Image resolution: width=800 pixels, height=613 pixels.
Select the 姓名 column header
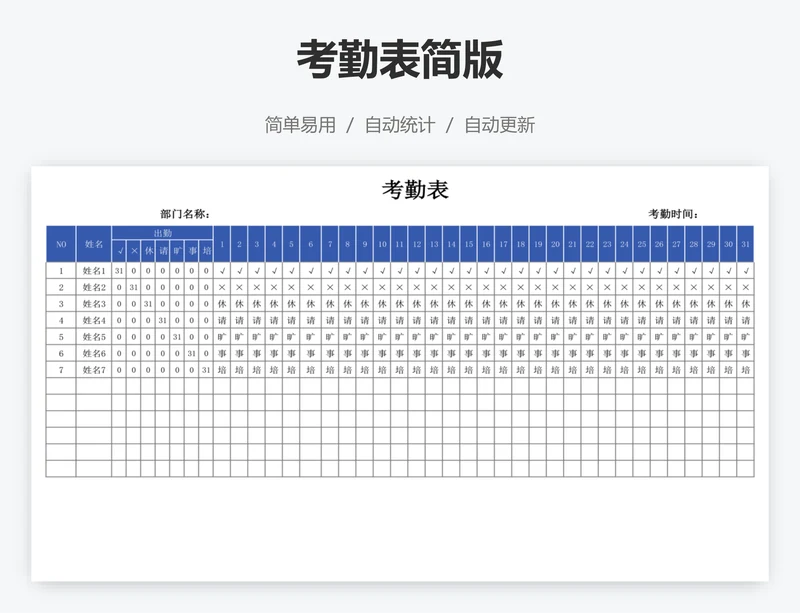coord(94,244)
